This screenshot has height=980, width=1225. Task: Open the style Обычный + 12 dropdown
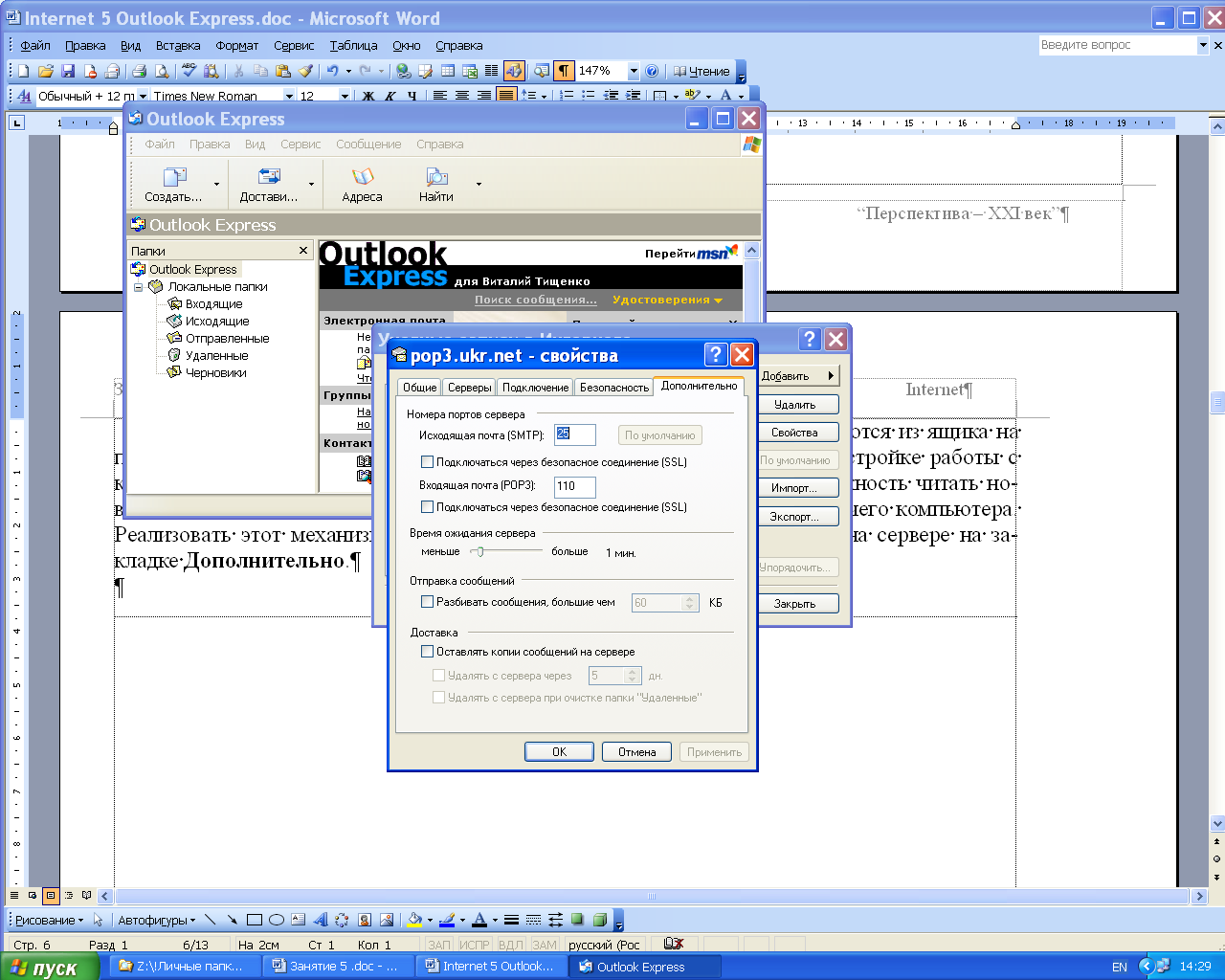pyautogui.click(x=143, y=96)
